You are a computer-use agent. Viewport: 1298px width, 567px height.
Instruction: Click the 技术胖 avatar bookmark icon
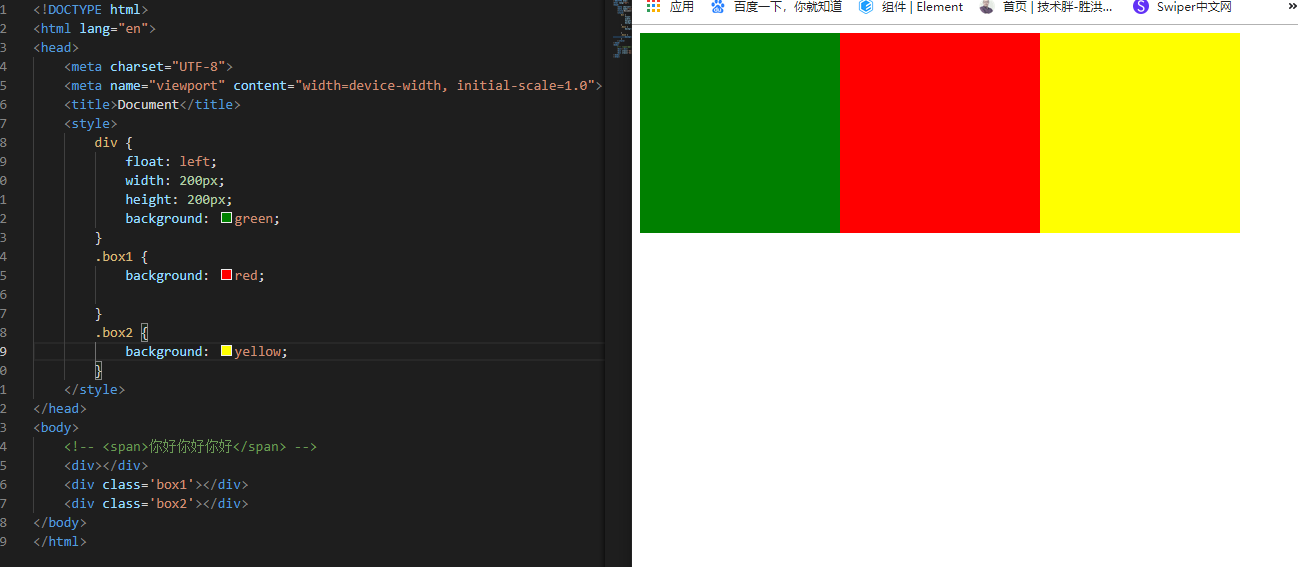pos(987,6)
